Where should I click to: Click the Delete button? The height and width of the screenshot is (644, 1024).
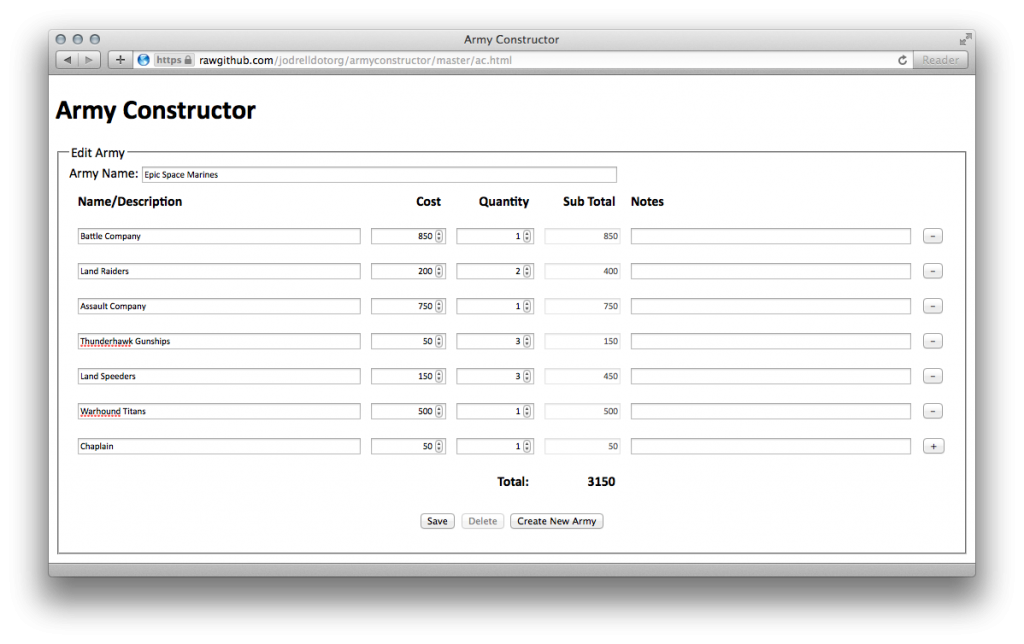(x=483, y=521)
